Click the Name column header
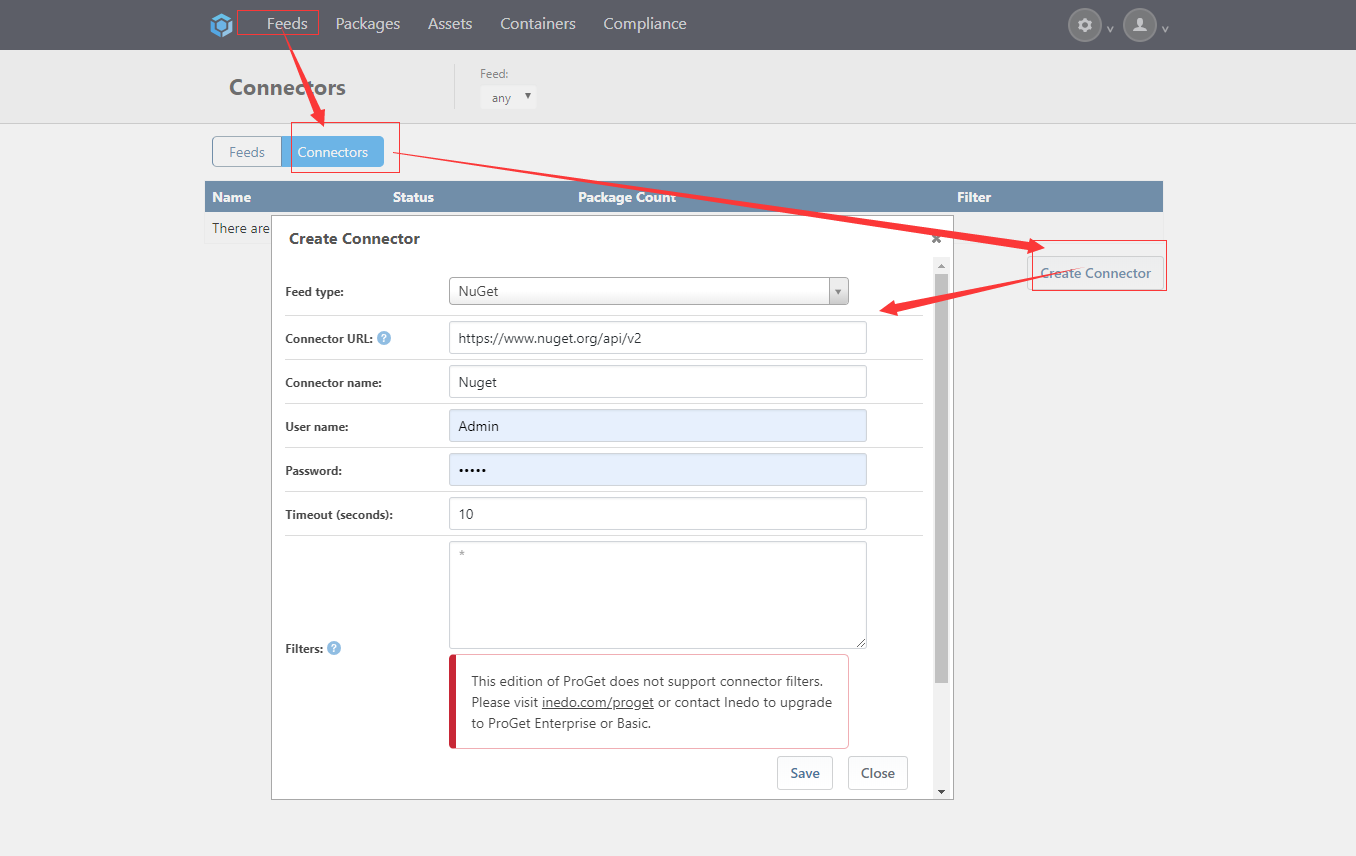1356x856 pixels. tap(232, 197)
